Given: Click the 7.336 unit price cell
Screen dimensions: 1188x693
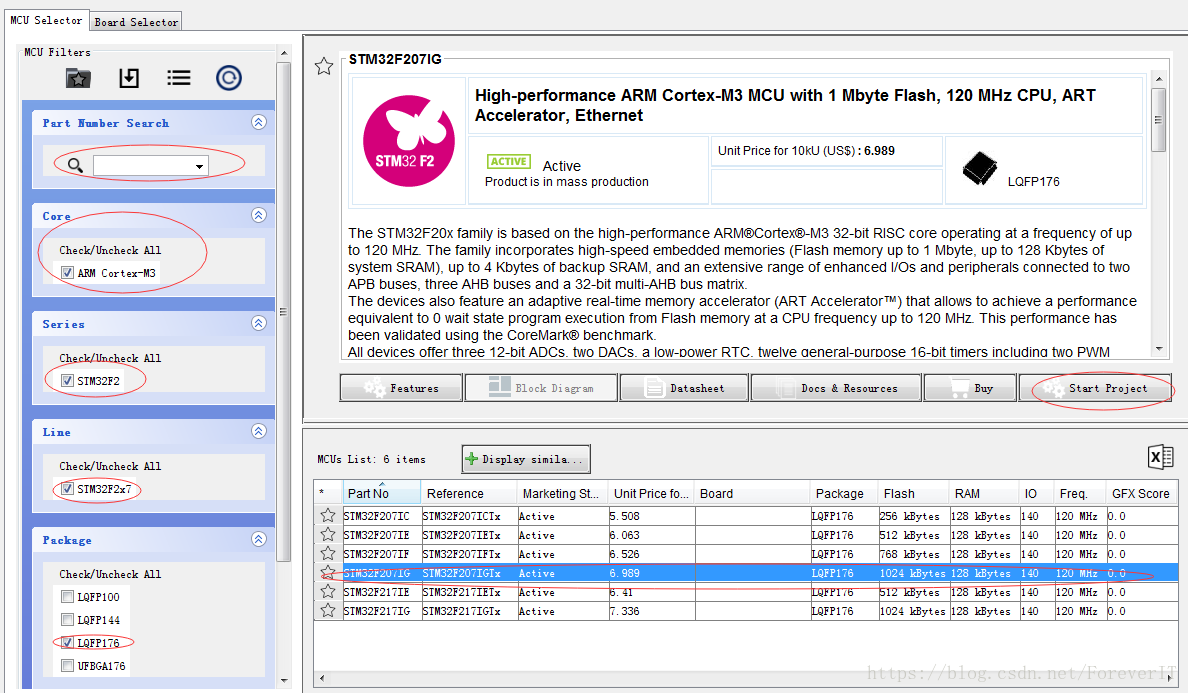Looking at the screenshot, I should (652, 610).
